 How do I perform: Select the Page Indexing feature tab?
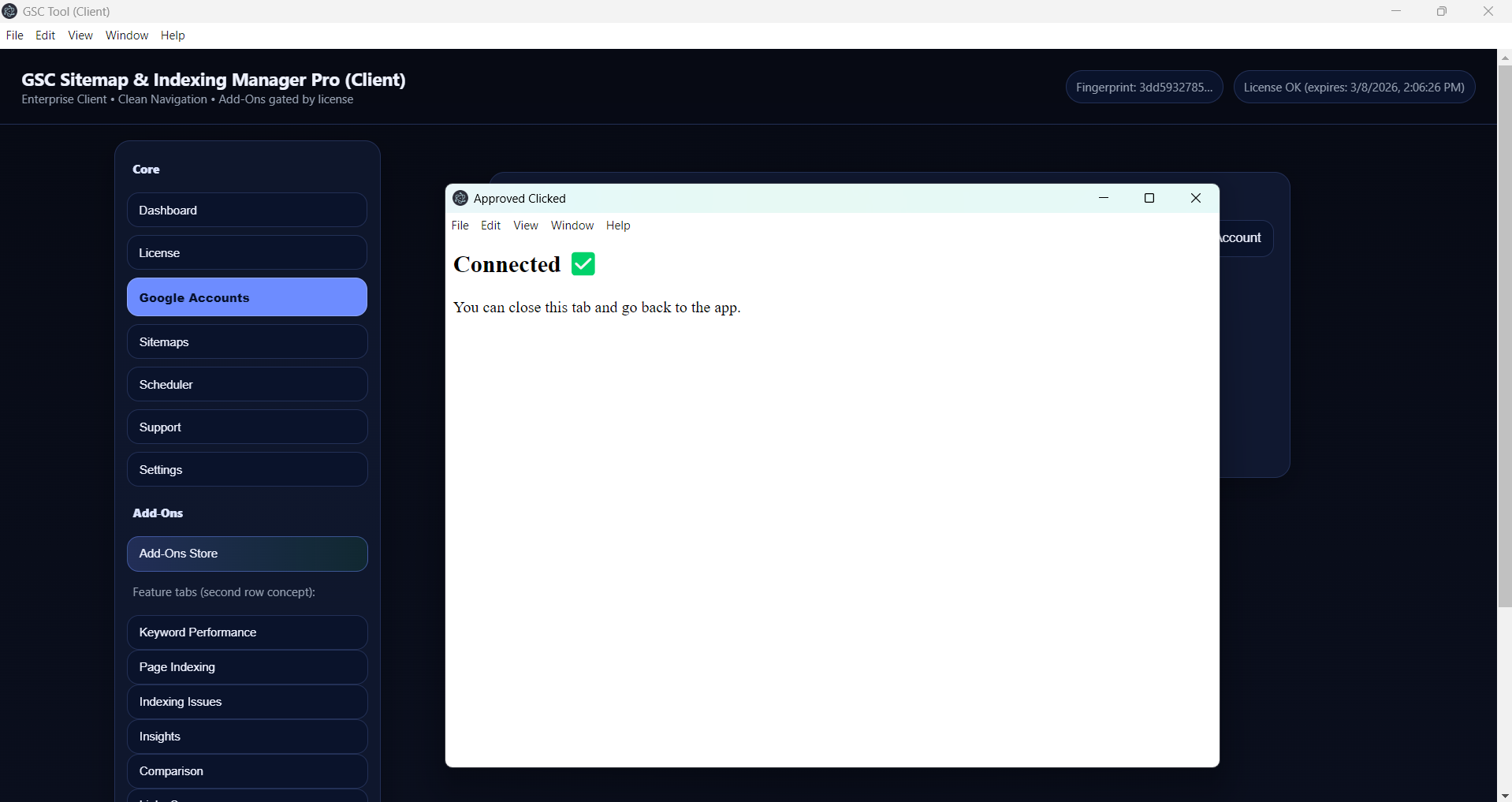[x=247, y=667]
